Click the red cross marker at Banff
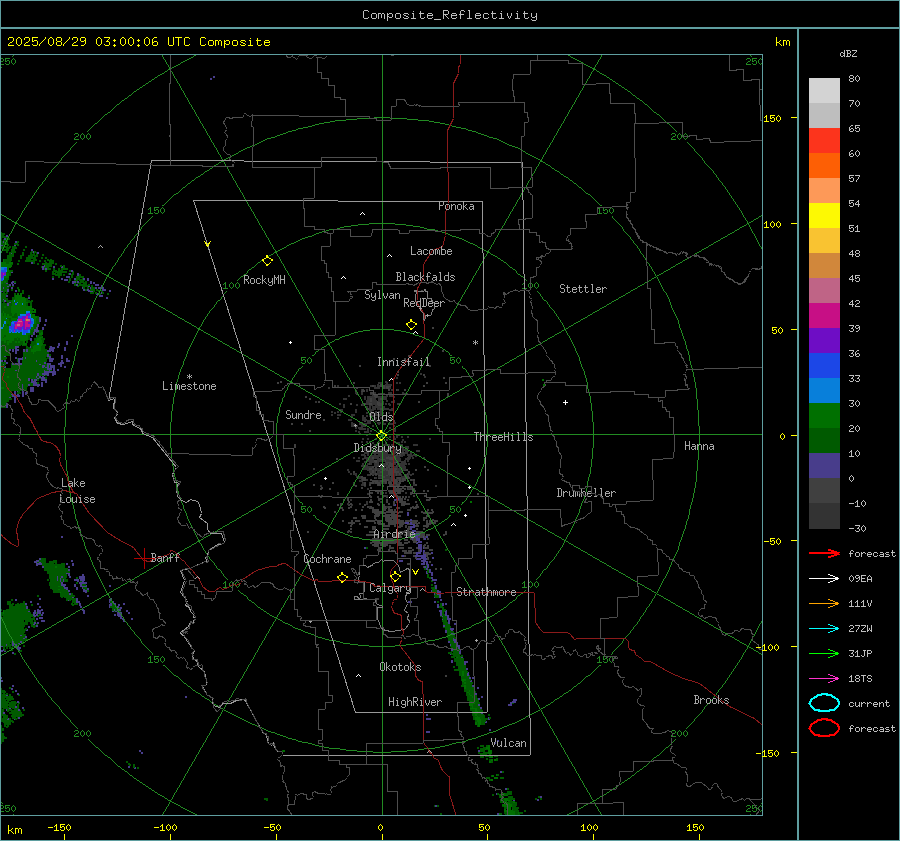The image size is (900, 841). (x=143, y=558)
